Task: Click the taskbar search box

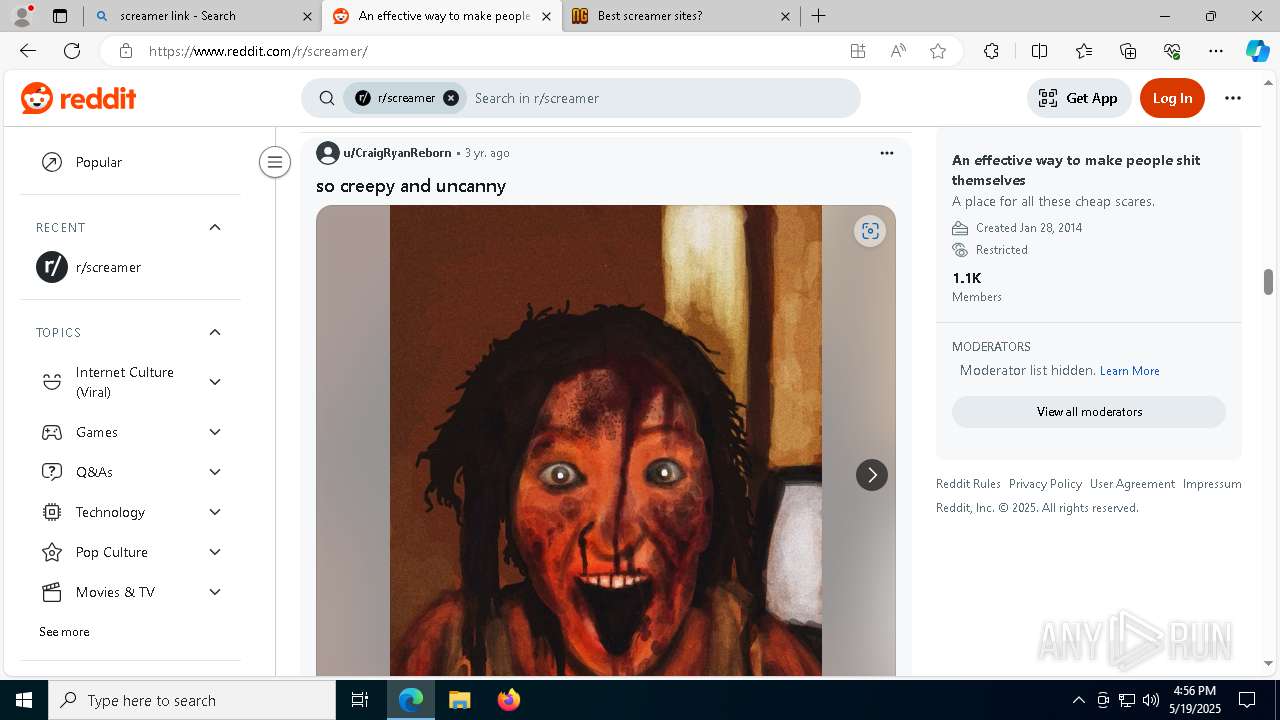Action: [192, 700]
